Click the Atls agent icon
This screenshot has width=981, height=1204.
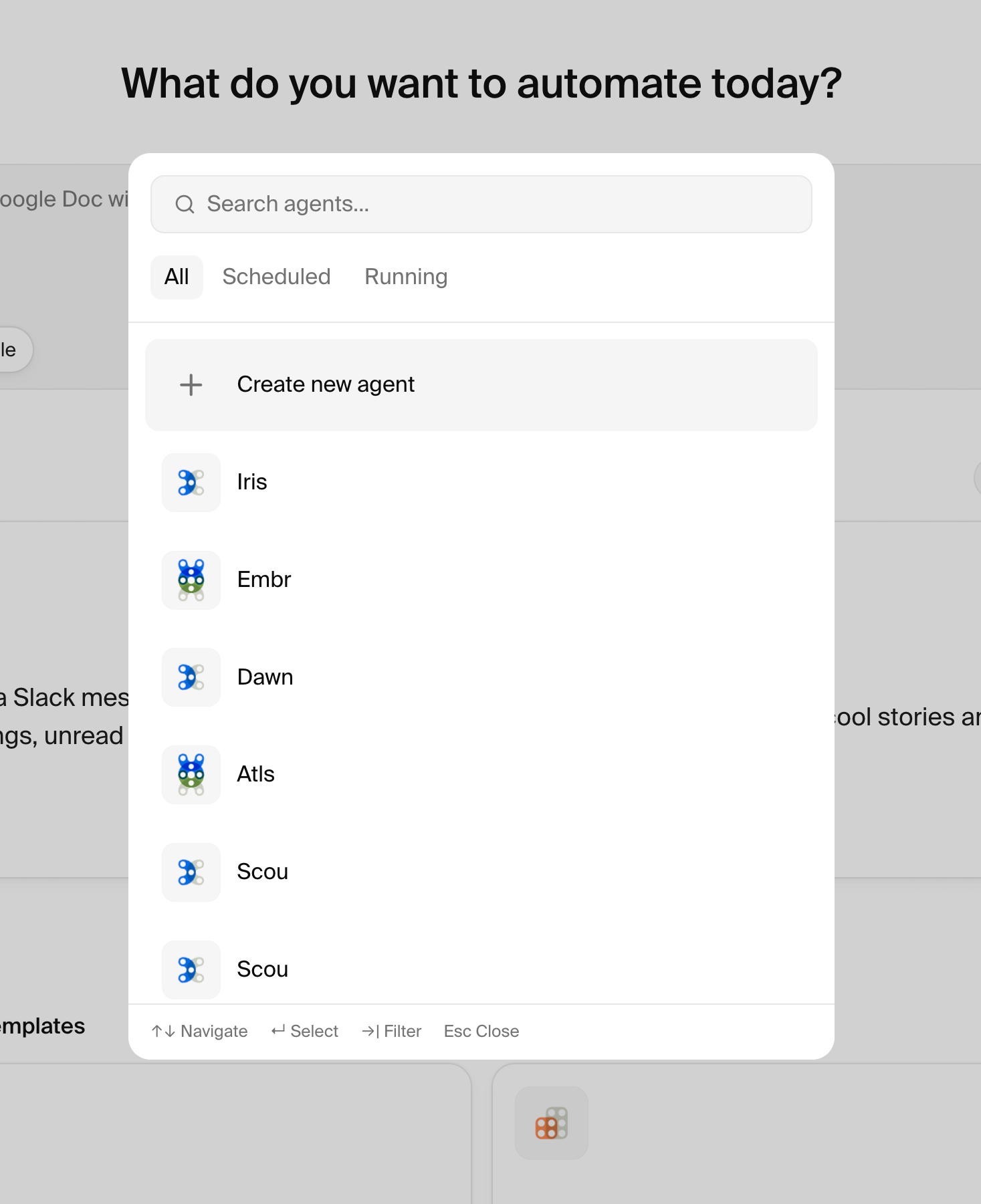point(191,774)
